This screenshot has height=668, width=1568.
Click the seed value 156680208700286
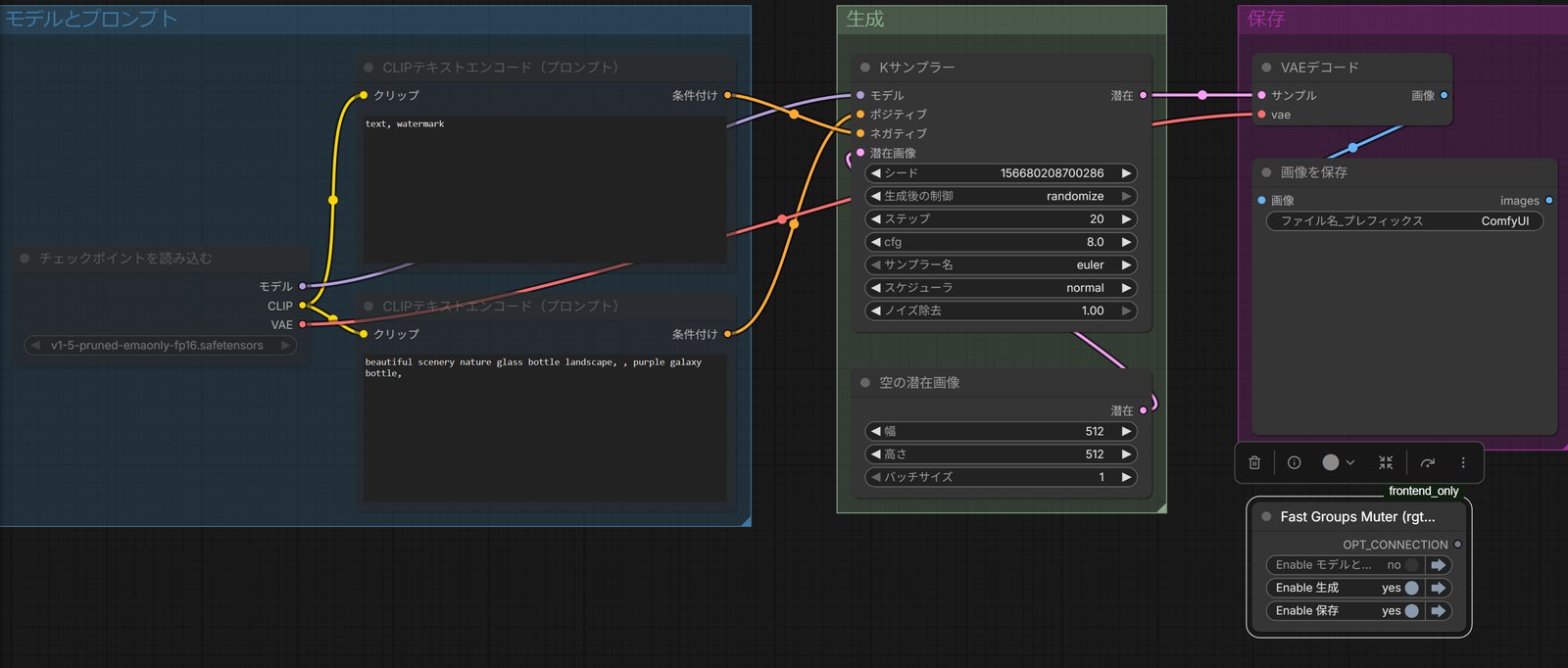coord(1052,173)
